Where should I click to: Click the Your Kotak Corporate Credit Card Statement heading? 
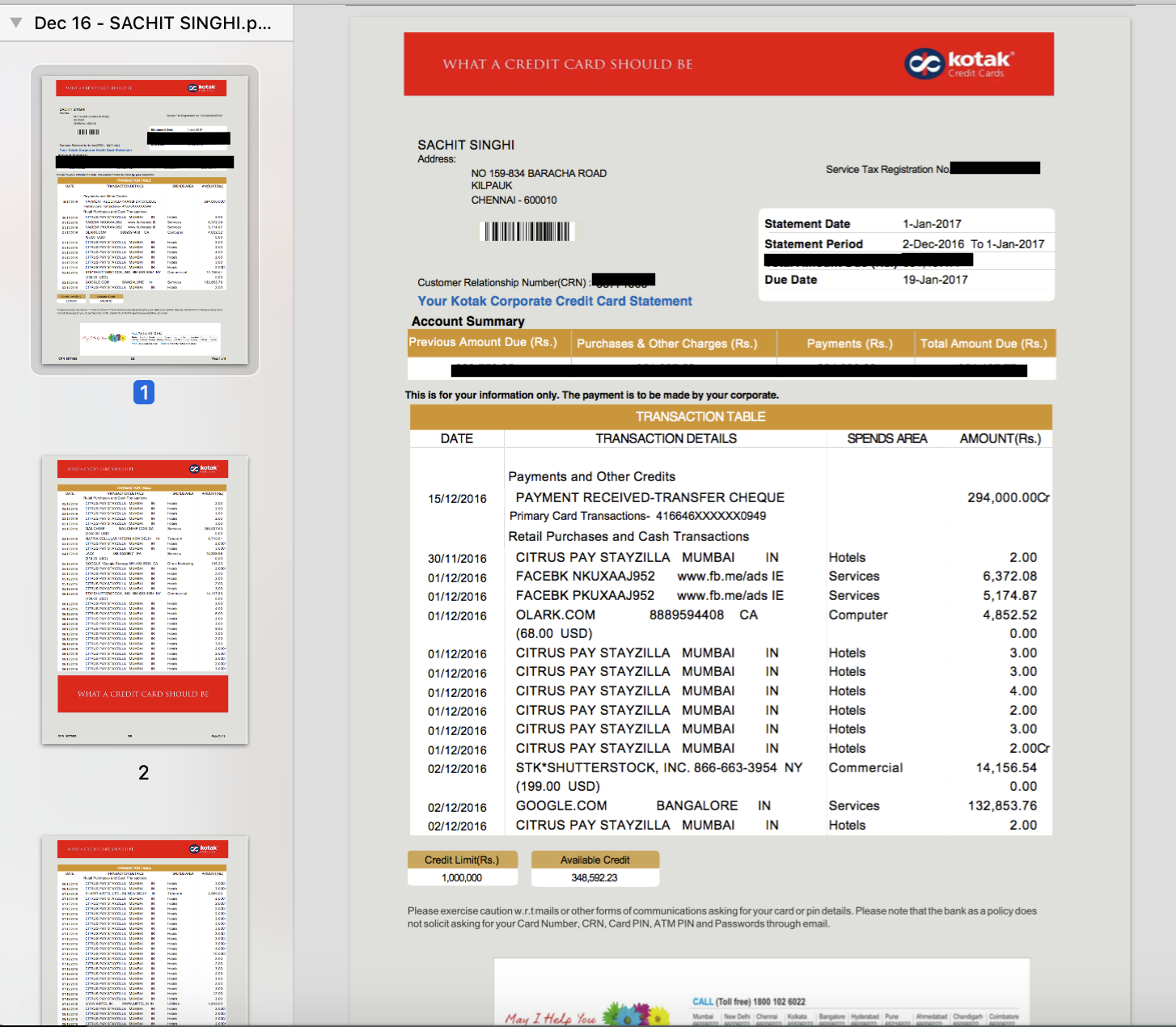pos(555,301)
